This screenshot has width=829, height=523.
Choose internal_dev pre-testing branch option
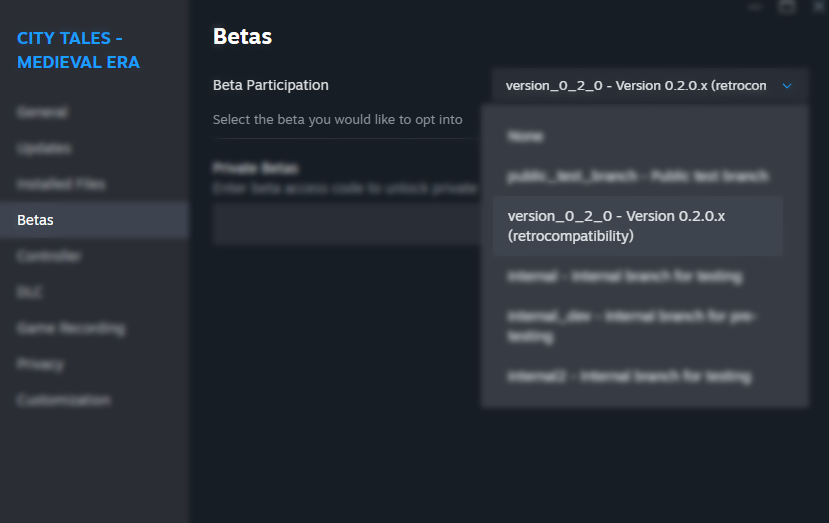click(x=632, y=326)
